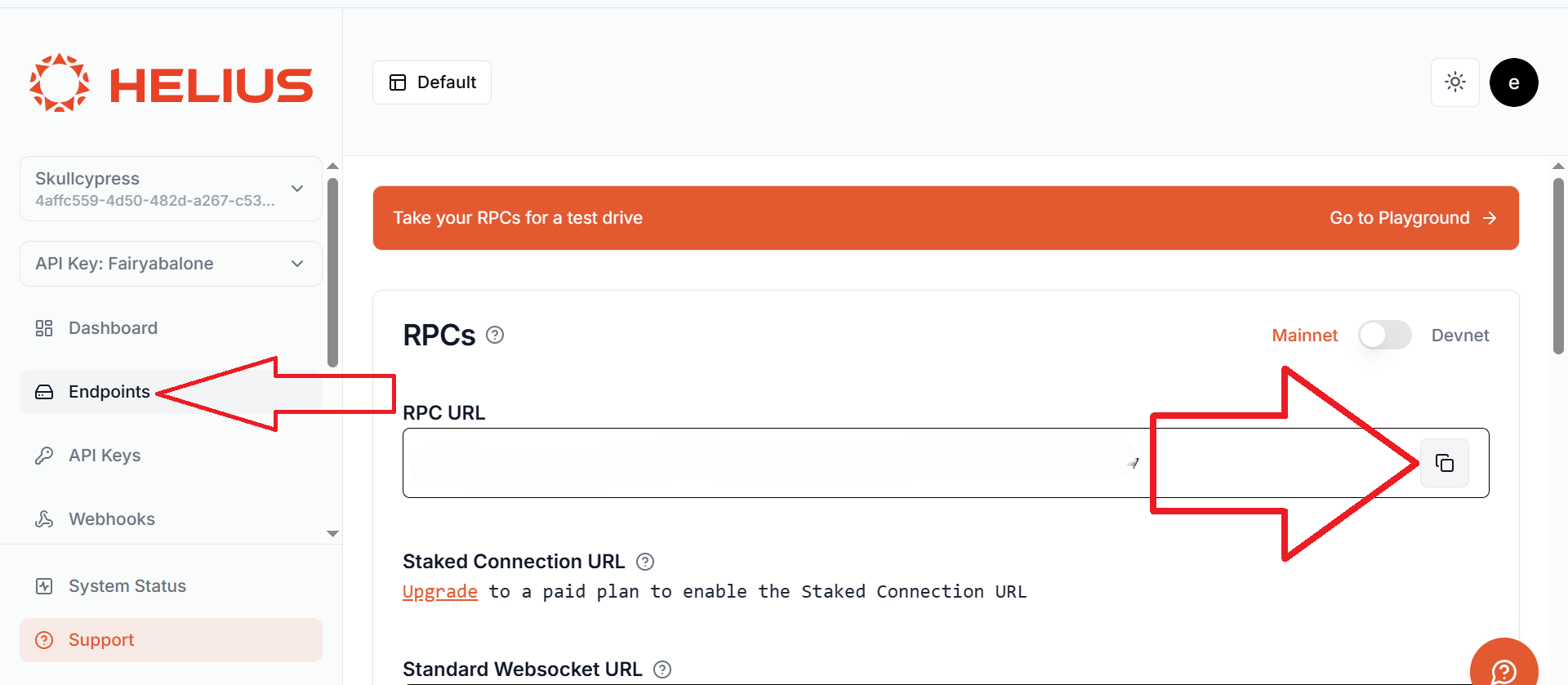
Task: Click the sidebar scroll down arrow
Action: coord(332,534)
